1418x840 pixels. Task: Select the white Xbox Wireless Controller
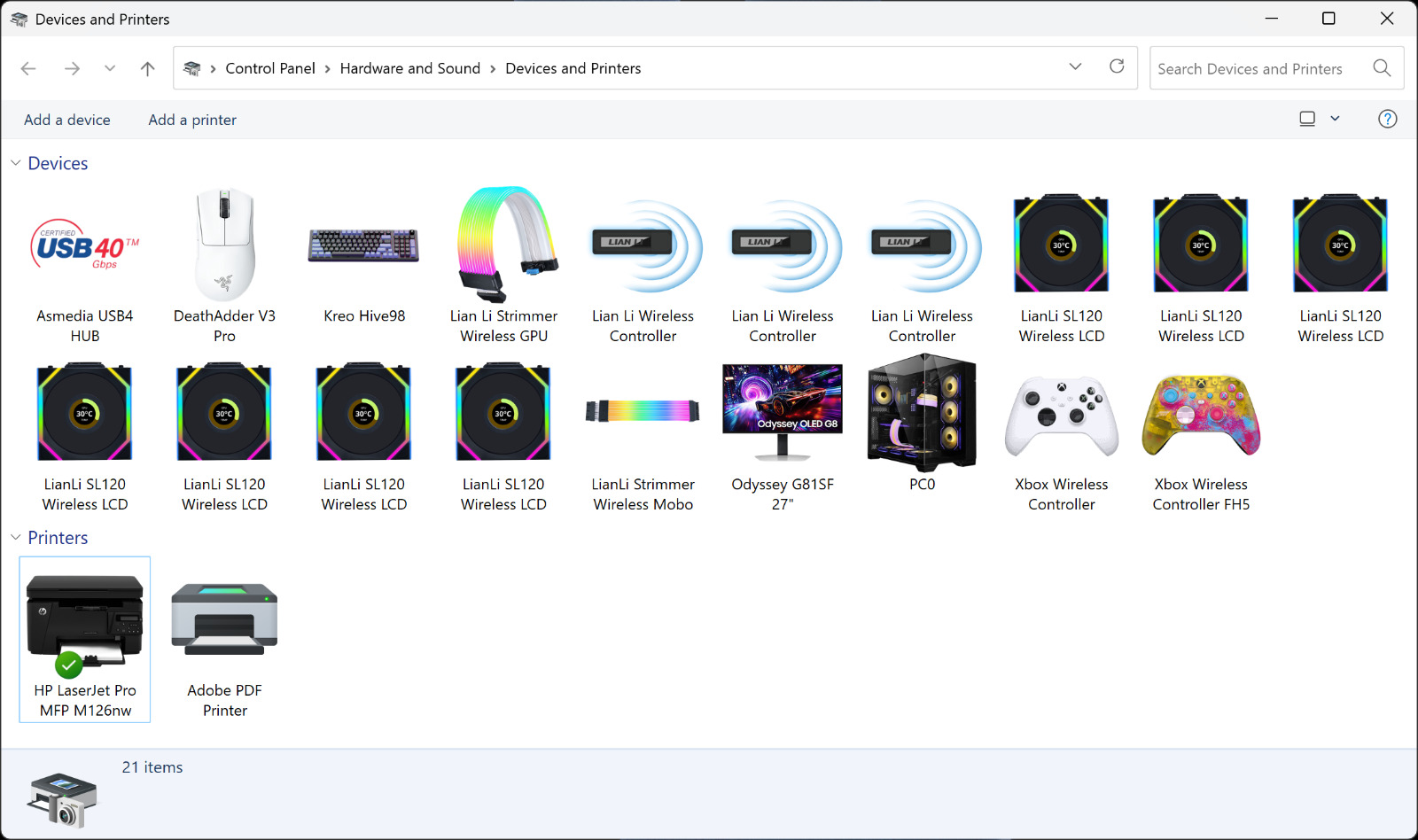coord(1062,434)
